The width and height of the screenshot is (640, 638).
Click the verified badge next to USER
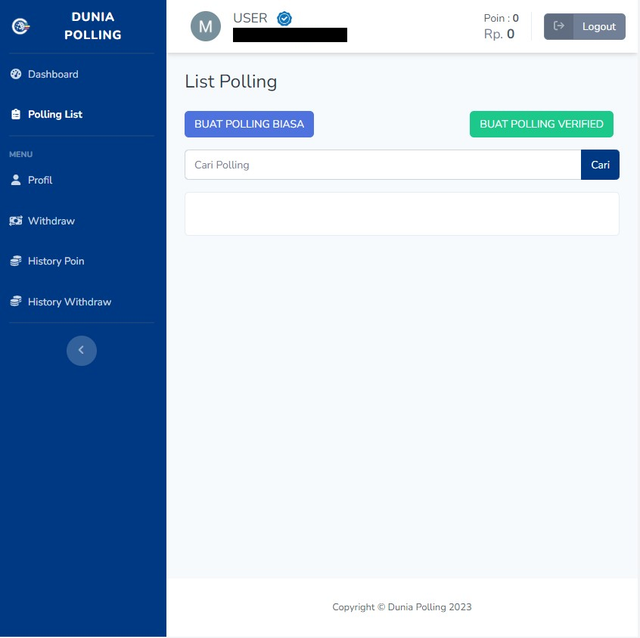284,18
